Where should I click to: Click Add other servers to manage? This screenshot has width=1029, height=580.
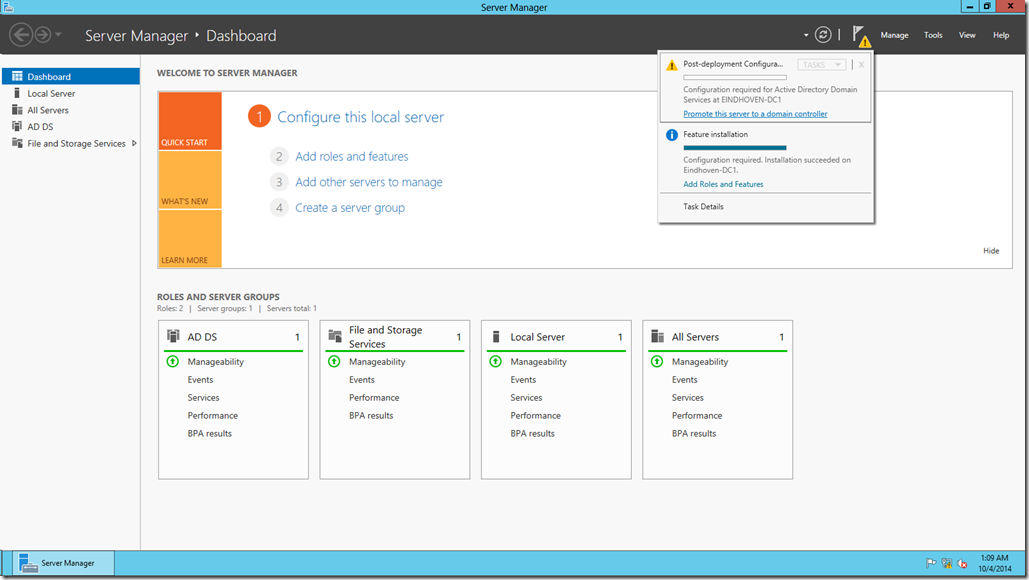369,182
